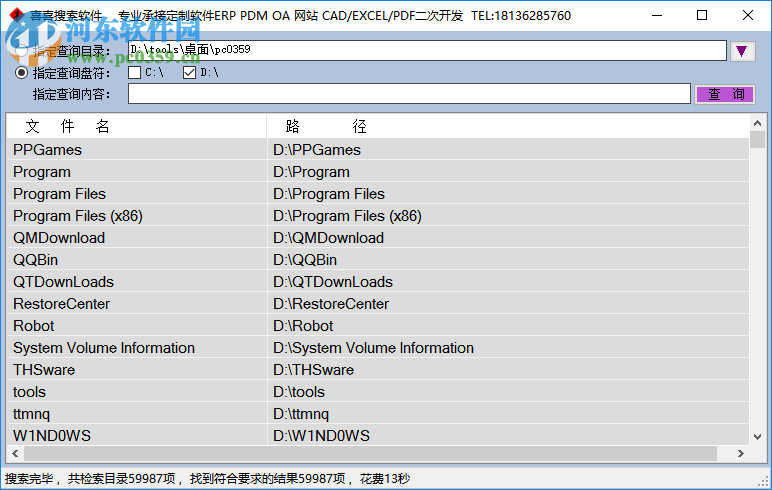Screen dimensions: 772x490
Task: Minimize the search software window
Action: (x=657, y=15)
